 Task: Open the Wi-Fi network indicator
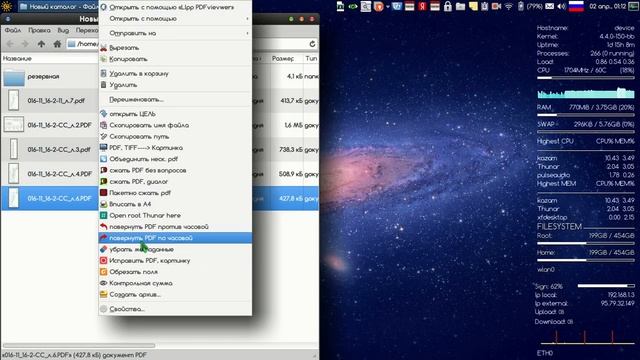click(x=509, y=7)
